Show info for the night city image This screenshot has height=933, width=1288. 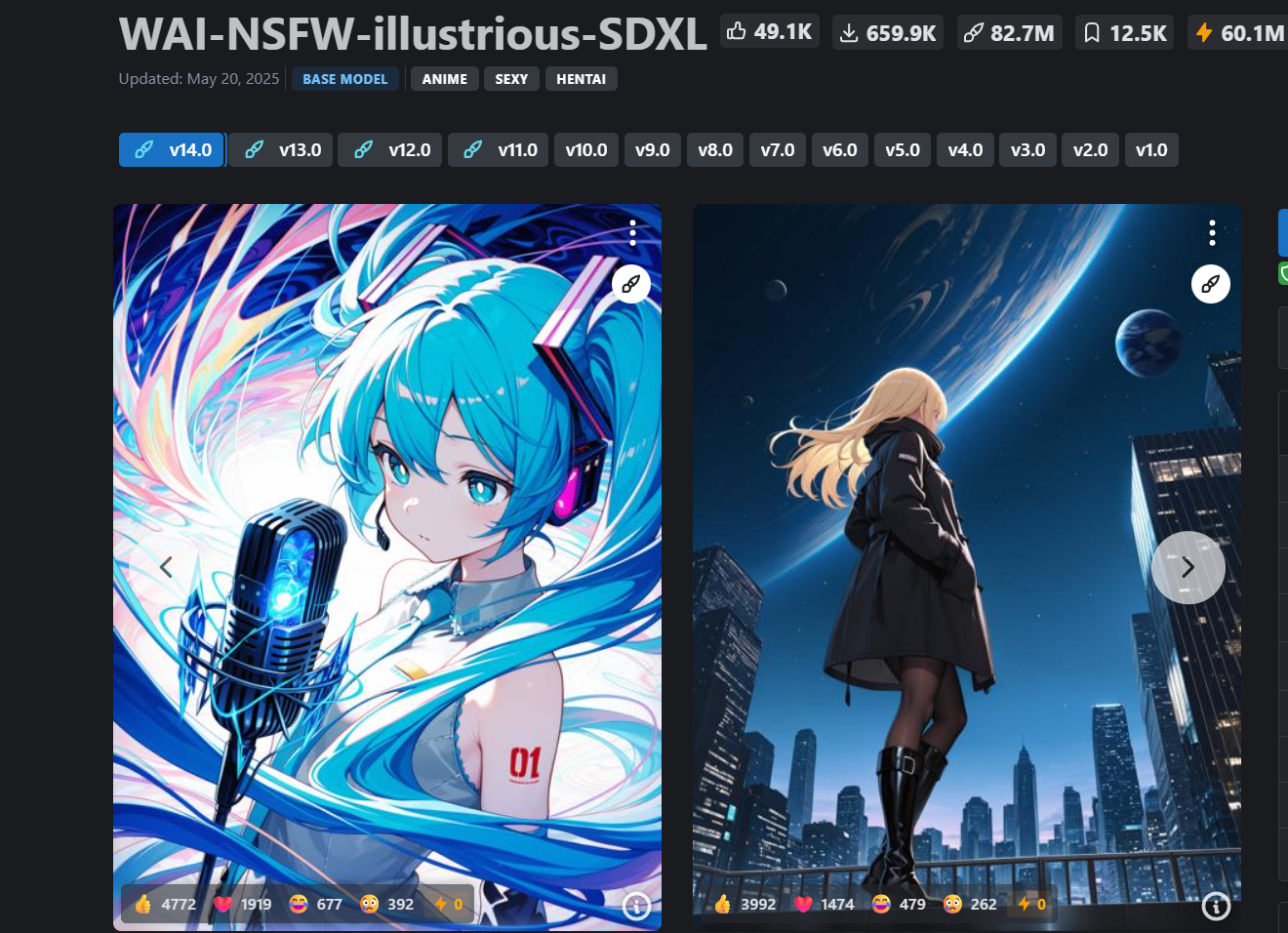pyautogui.click(x=1216, y=907)
